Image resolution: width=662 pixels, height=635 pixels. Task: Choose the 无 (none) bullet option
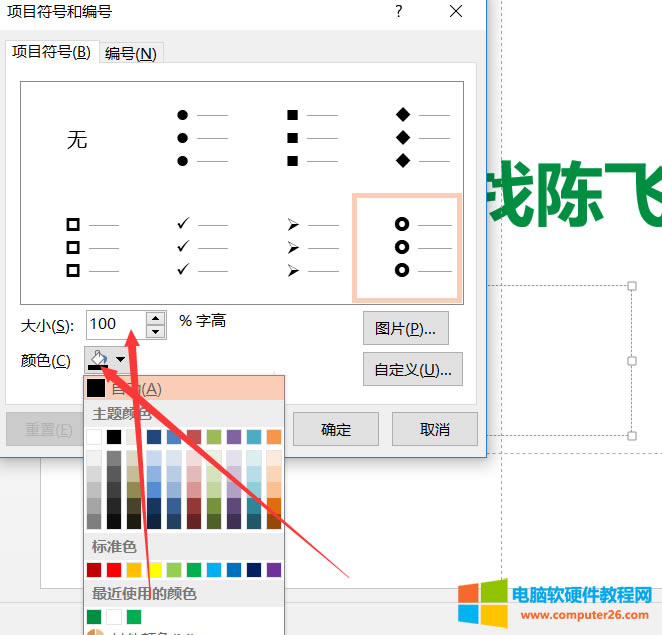[x=77, y=140]
